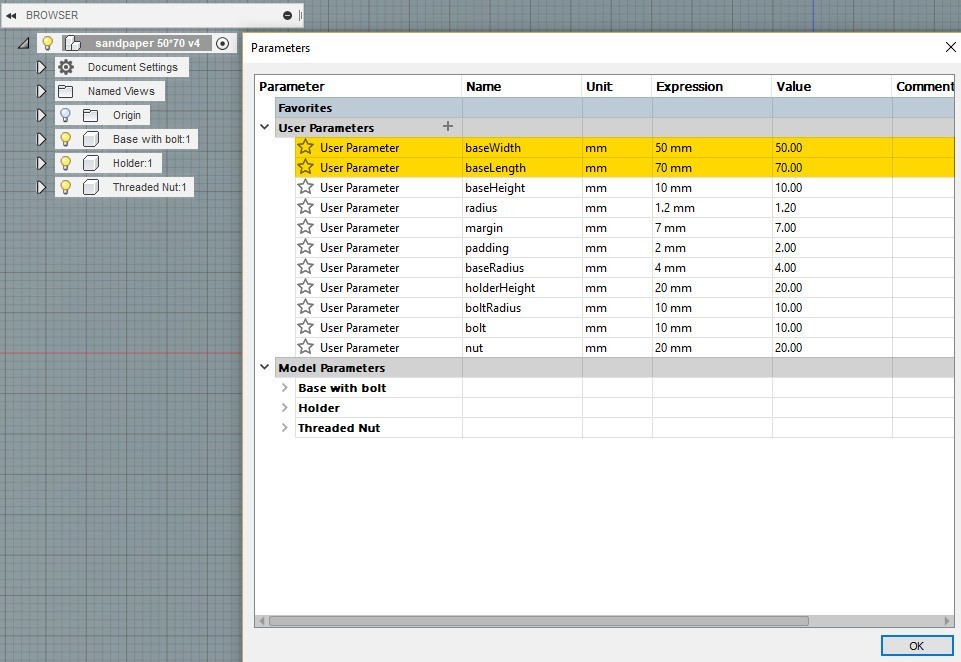
Task: Hide the Base with bolt:1 component
Action: 66,139
